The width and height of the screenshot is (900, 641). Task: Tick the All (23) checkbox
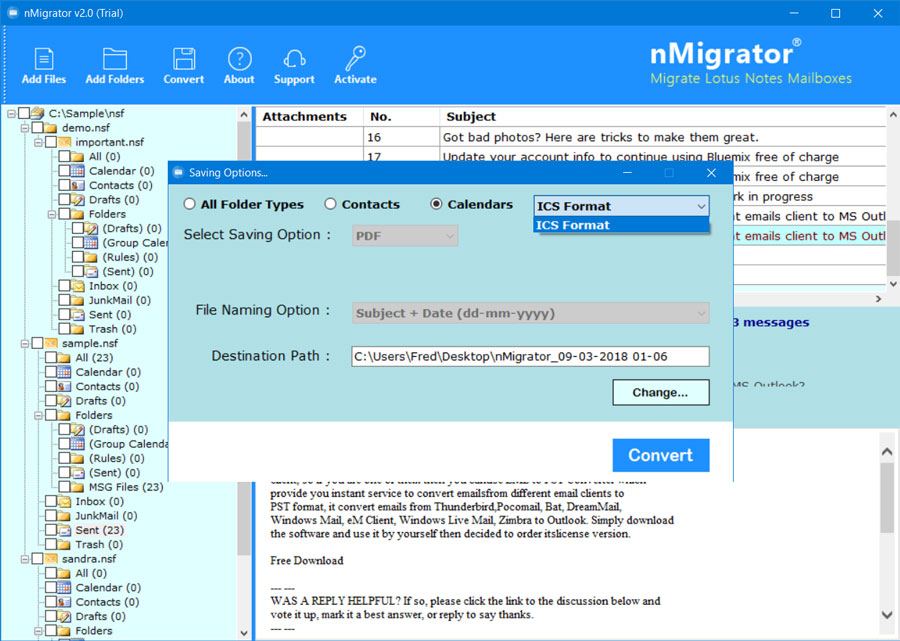[51, 358]
